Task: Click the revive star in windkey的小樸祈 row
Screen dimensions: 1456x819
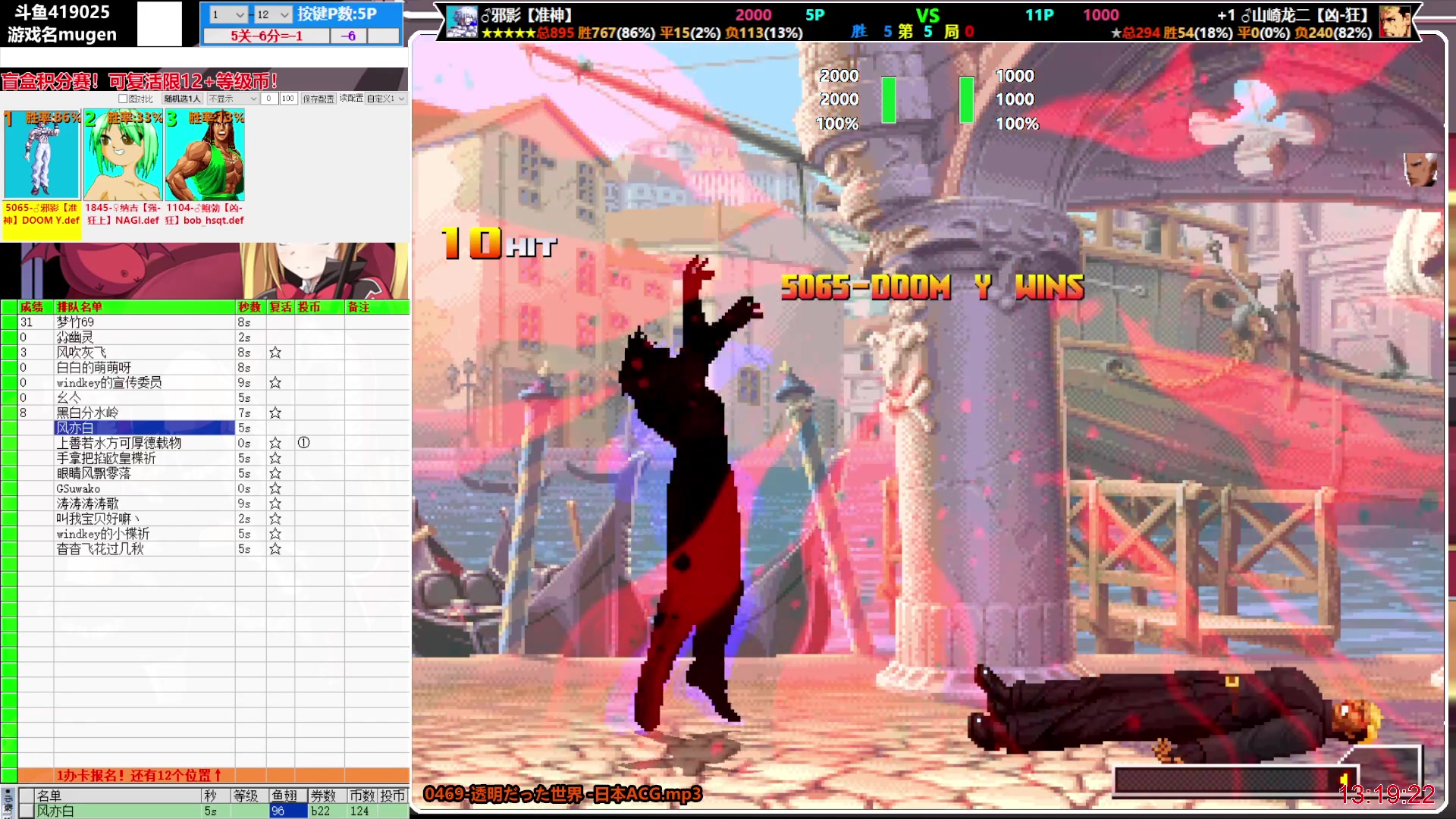Action: point(275,534)
